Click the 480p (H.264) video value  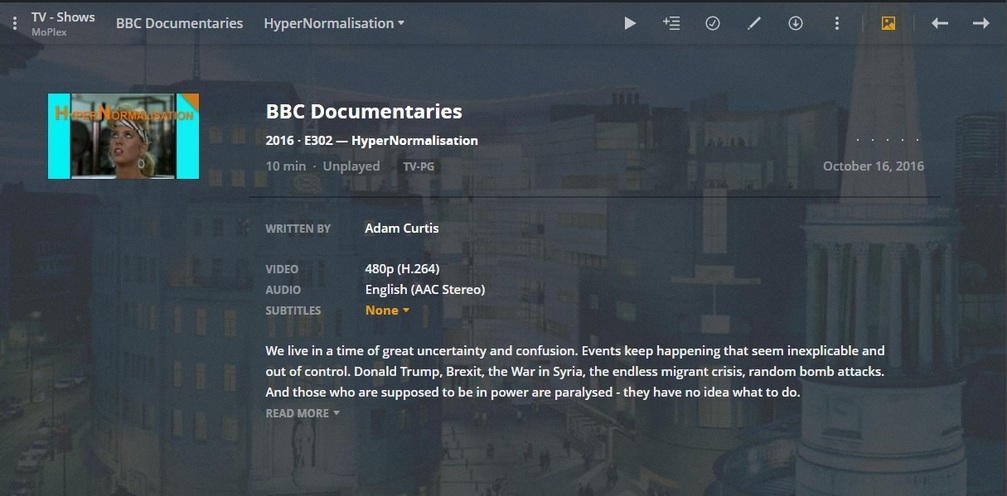[402, 269]
